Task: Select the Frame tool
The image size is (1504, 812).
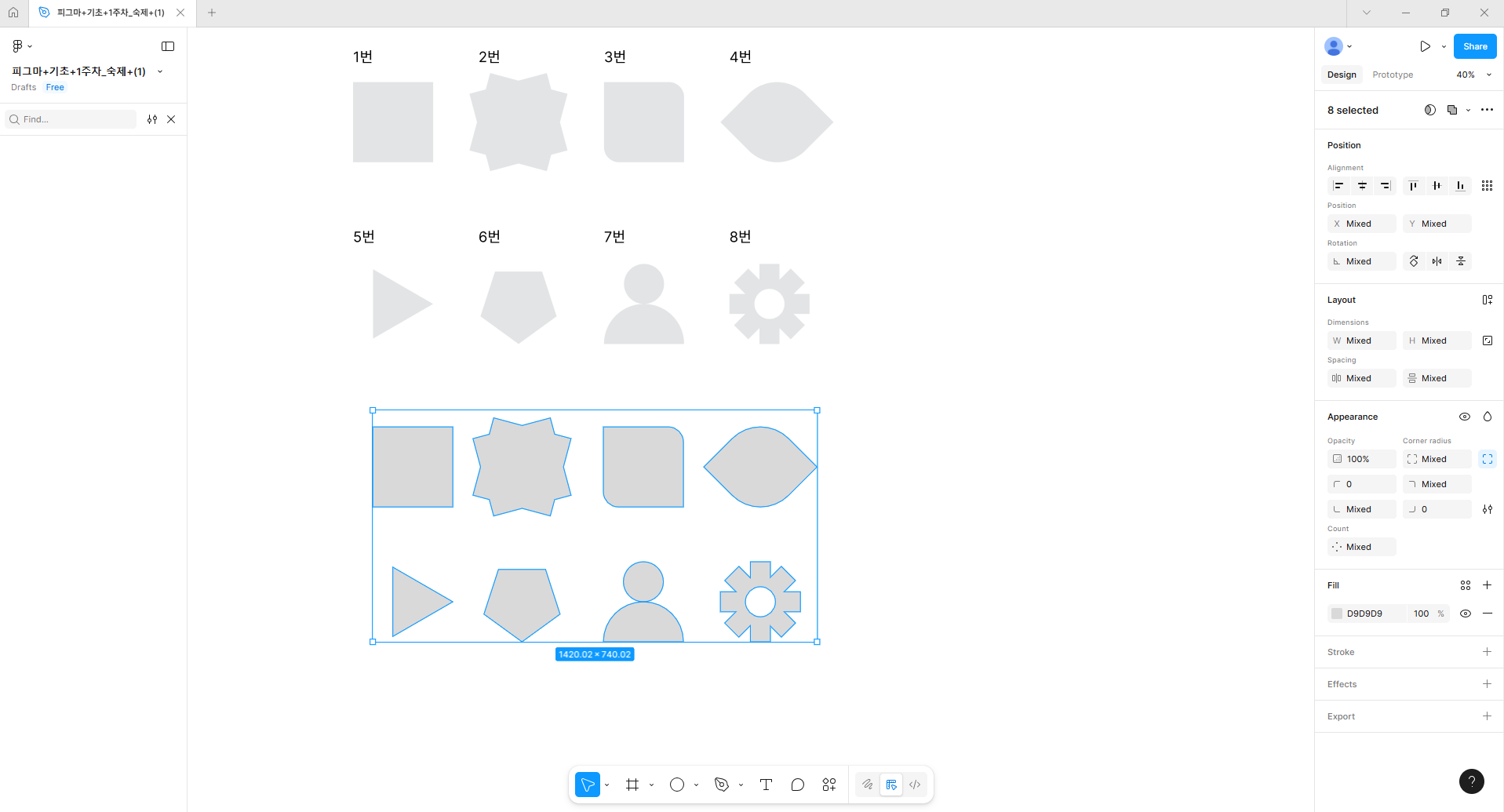Action: (632, 785)
